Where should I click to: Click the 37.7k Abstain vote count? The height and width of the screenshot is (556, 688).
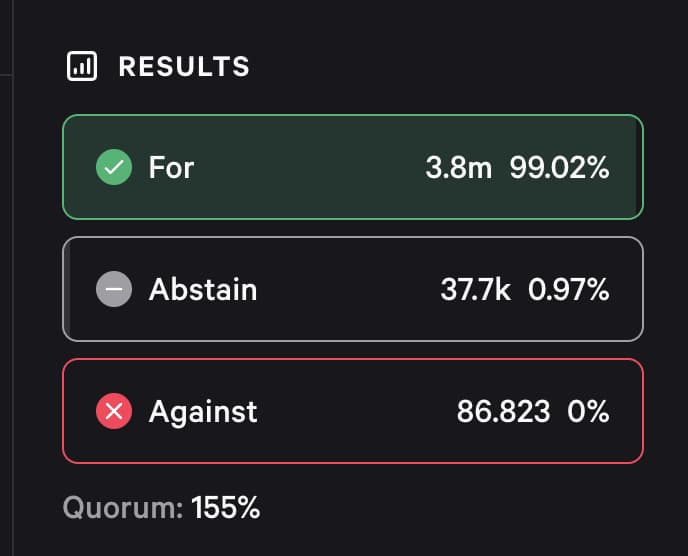coord(476,290)
